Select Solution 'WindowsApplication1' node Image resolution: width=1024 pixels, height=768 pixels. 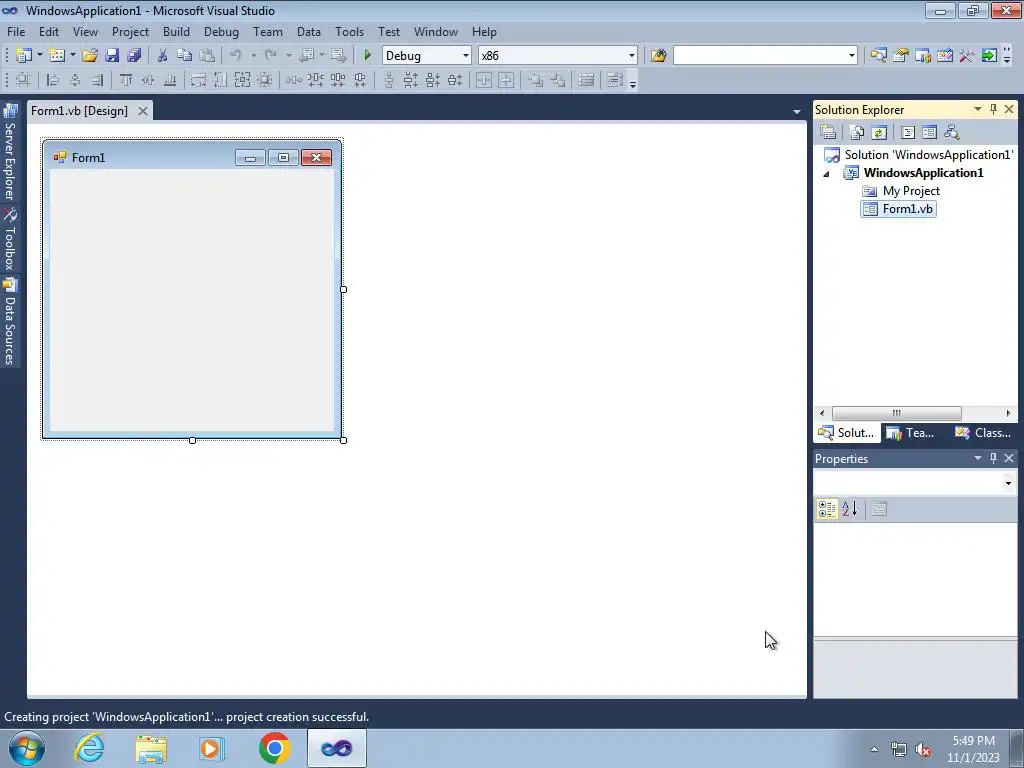pyautogui.click(x=918, y=155)
